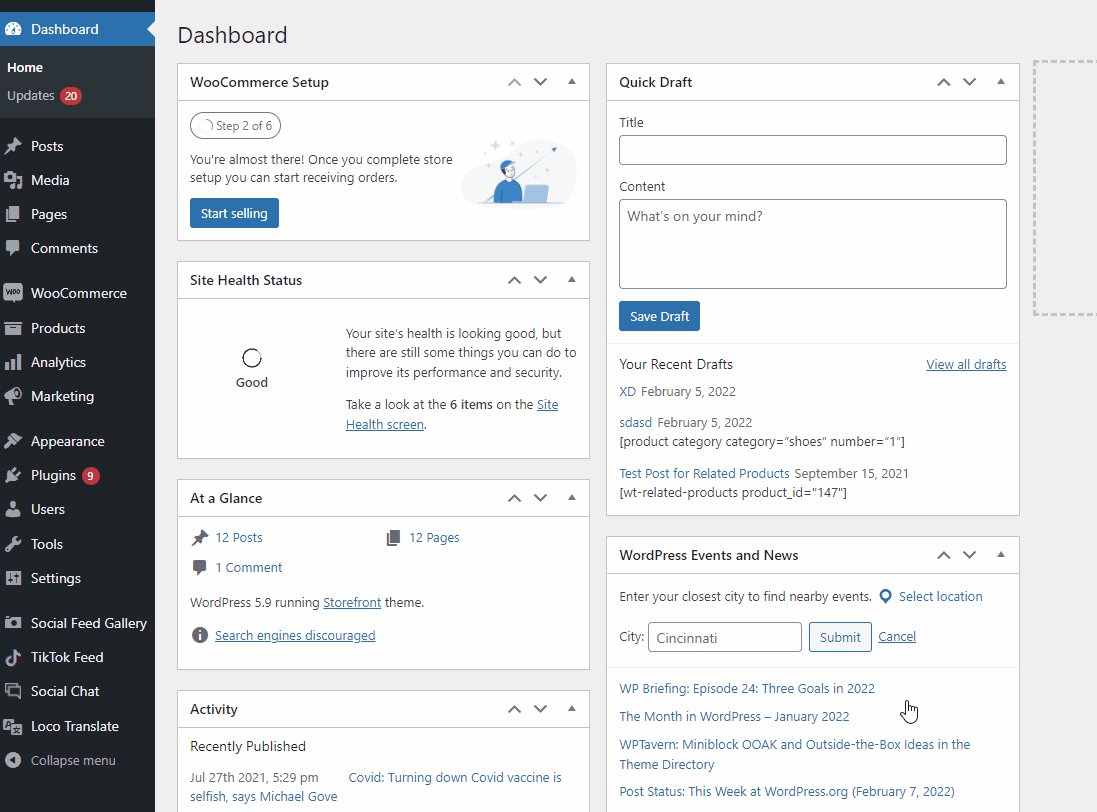Toggle the Site Health Status panel triangle

click(572, 280)
